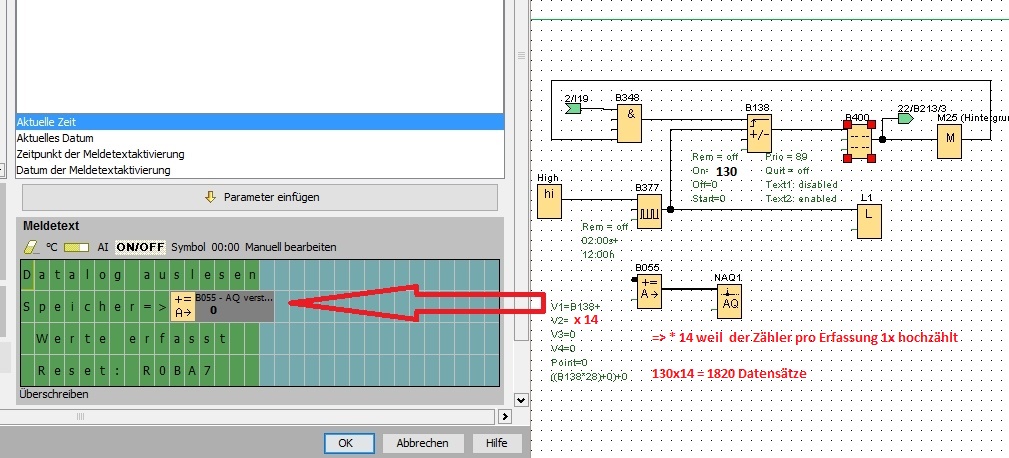Click the NAQ1 analog output block
This screenshot has height=458, width=1009.
(x=729, y=299)
